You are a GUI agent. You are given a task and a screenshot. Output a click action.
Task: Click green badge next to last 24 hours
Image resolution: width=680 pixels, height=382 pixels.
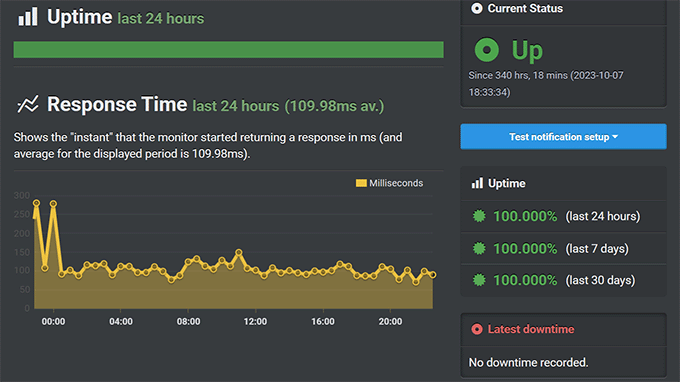tap(479, 216)
